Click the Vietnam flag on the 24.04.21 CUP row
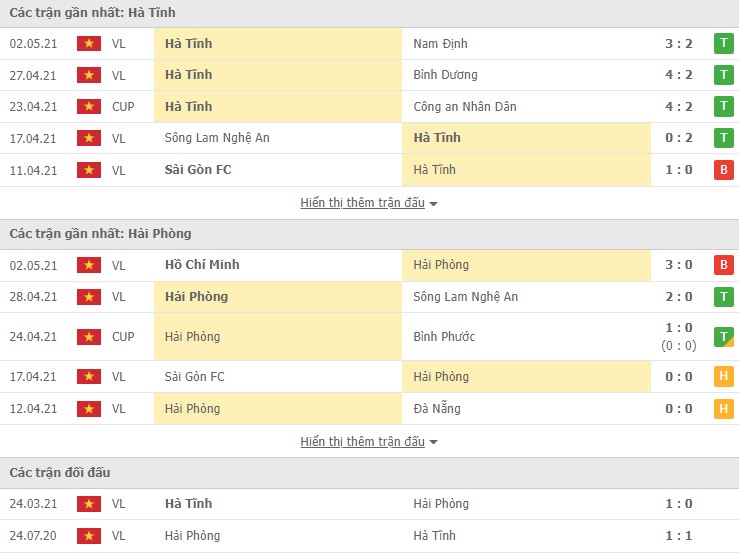 90,337
